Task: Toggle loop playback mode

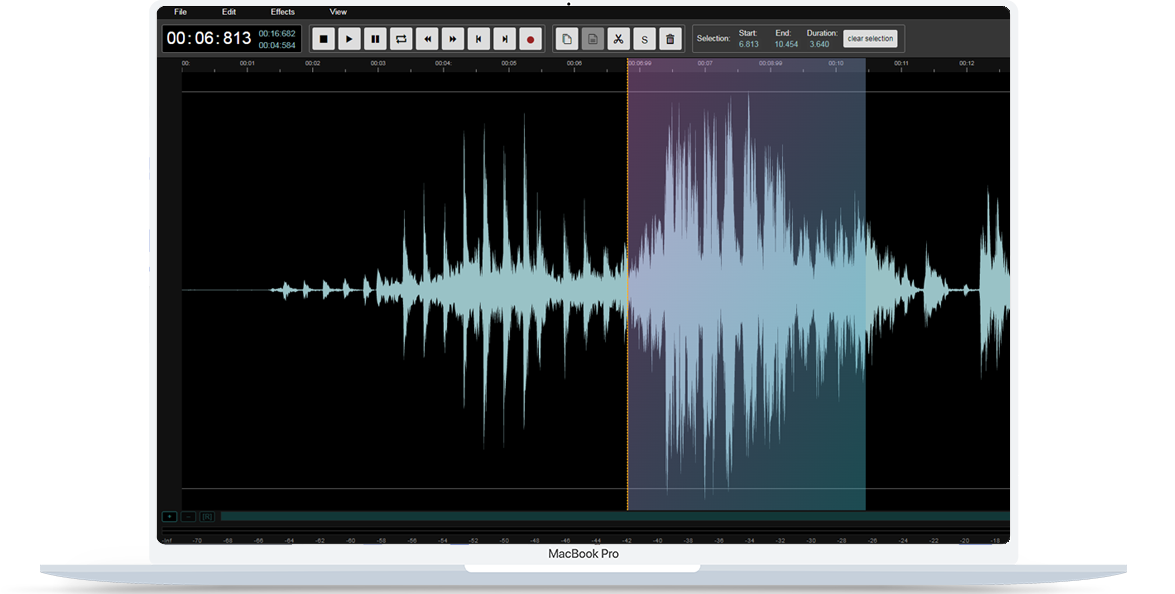Action: [401, 40]
